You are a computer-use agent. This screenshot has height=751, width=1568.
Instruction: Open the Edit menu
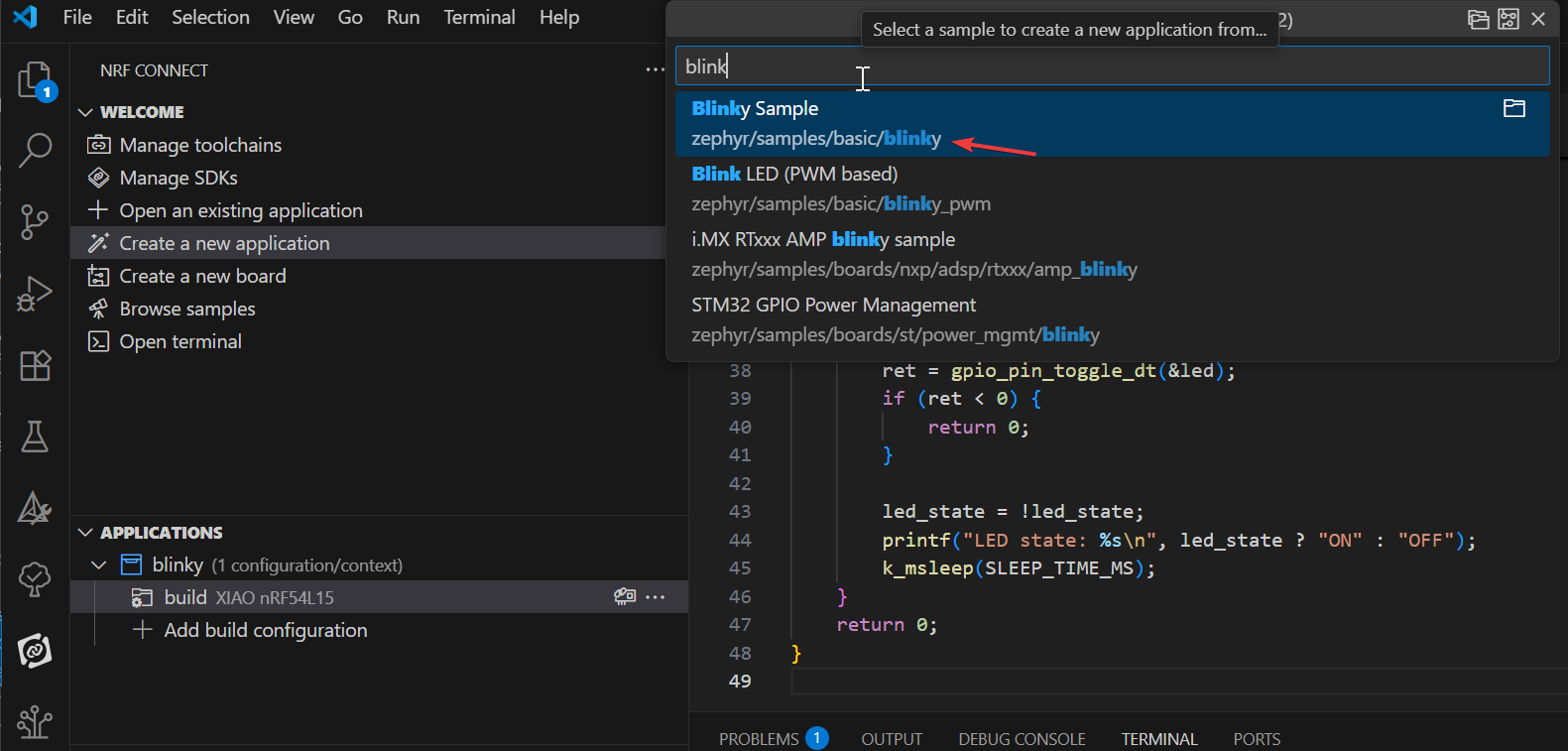[x=132, y=17]
